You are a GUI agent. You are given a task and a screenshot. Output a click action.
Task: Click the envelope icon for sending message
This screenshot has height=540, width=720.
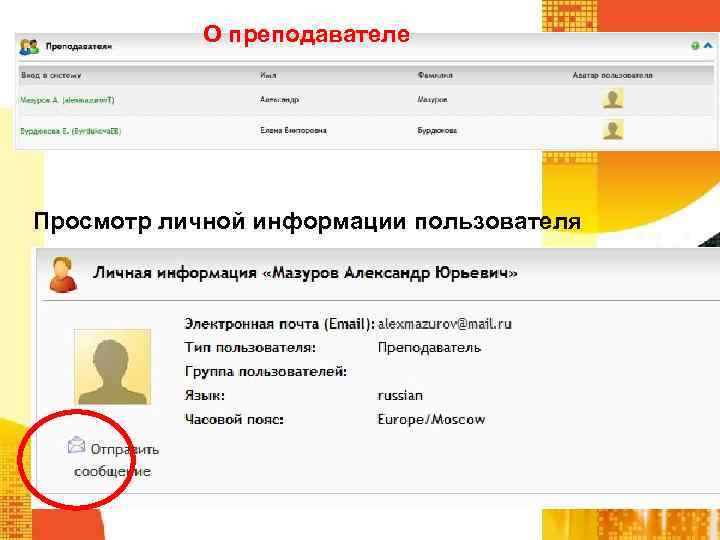click(76, 445)
